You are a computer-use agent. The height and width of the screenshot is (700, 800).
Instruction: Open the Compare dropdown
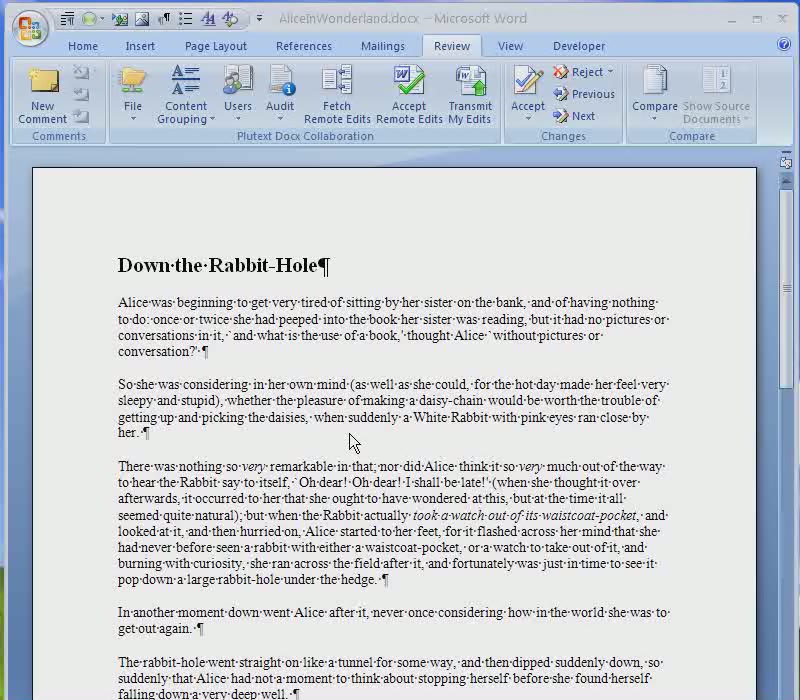655,95
